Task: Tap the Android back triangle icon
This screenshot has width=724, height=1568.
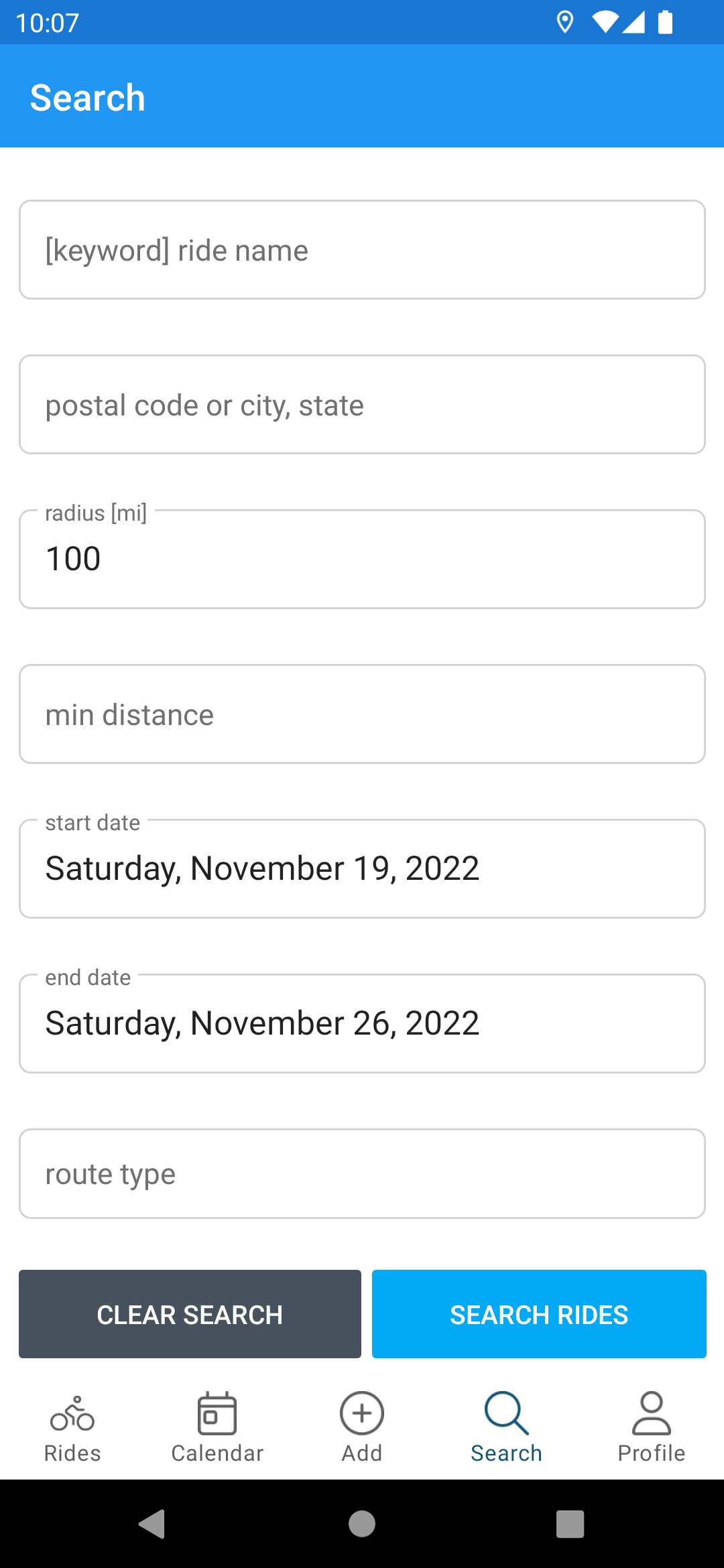Action: tap(152, 1524)
